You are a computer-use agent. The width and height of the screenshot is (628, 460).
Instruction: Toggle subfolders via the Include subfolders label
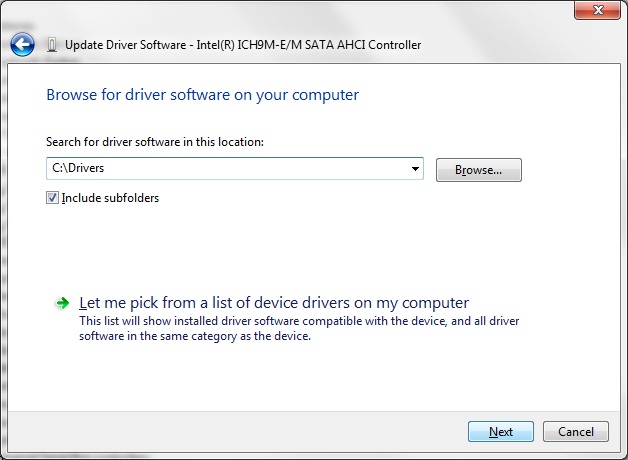(110, 198)
